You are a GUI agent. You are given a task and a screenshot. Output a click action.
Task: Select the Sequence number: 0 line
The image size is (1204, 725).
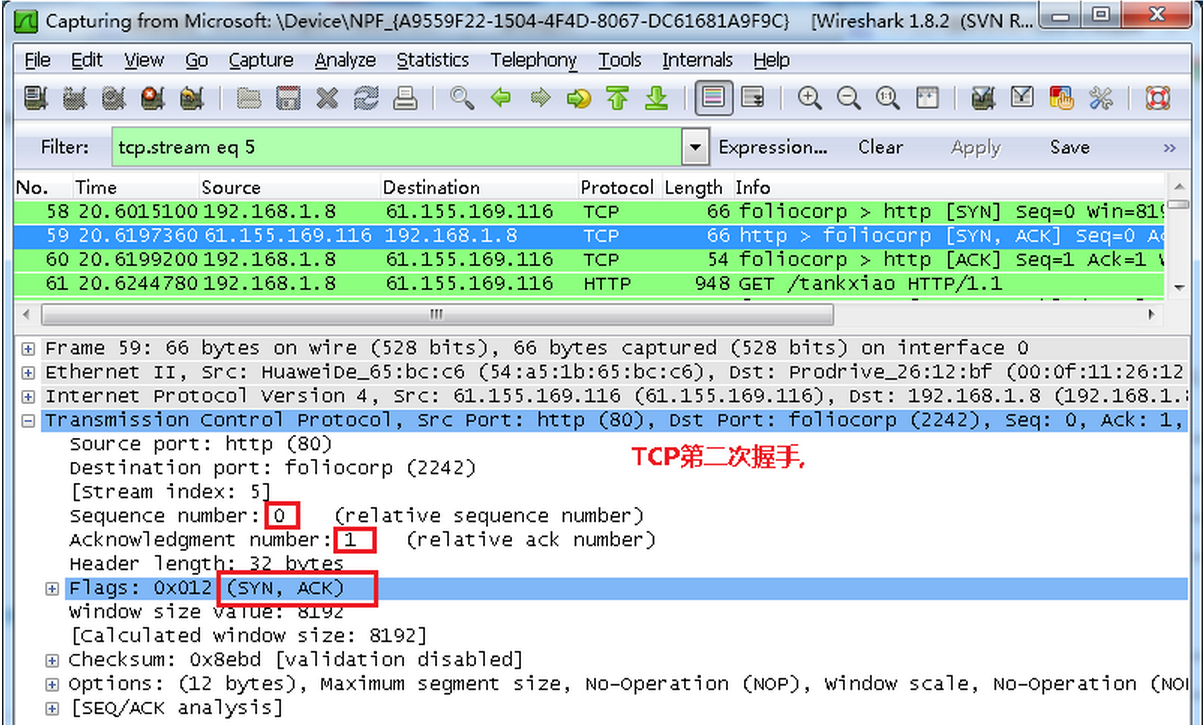(356, 516)
